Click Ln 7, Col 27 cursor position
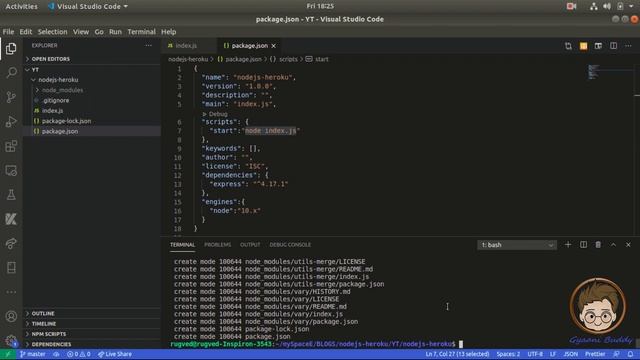Screen dimensions: 640x360 point(457,354)
